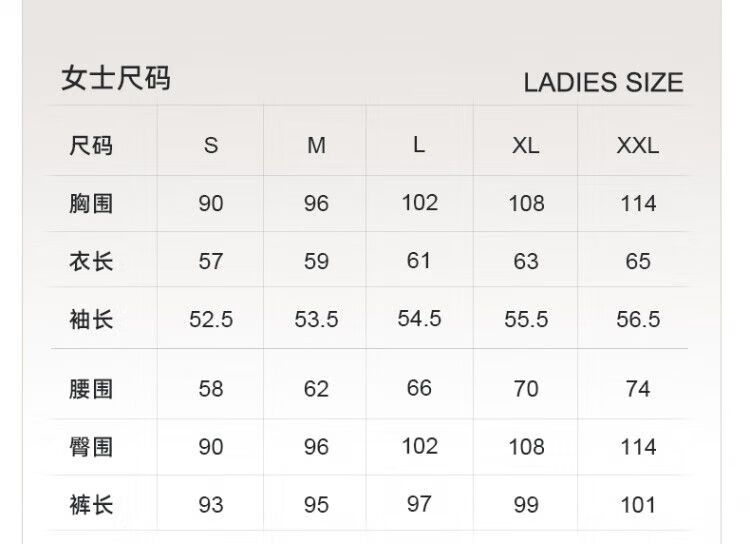Click the 衣长 row label
This screenshot has width=750, height=544.
coord(91,261)
